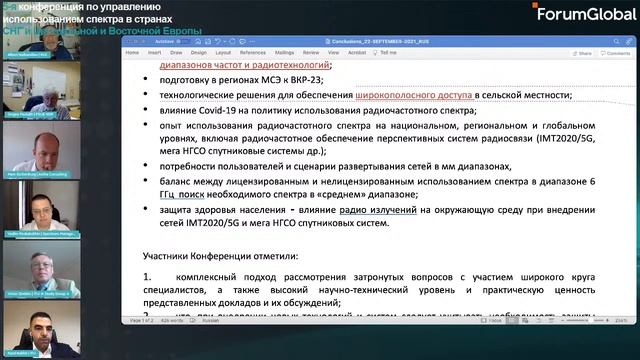The height and width of the screenshot is (360, 640).
Task: Click the Save icon in title bar
Action: coord(208,42)
